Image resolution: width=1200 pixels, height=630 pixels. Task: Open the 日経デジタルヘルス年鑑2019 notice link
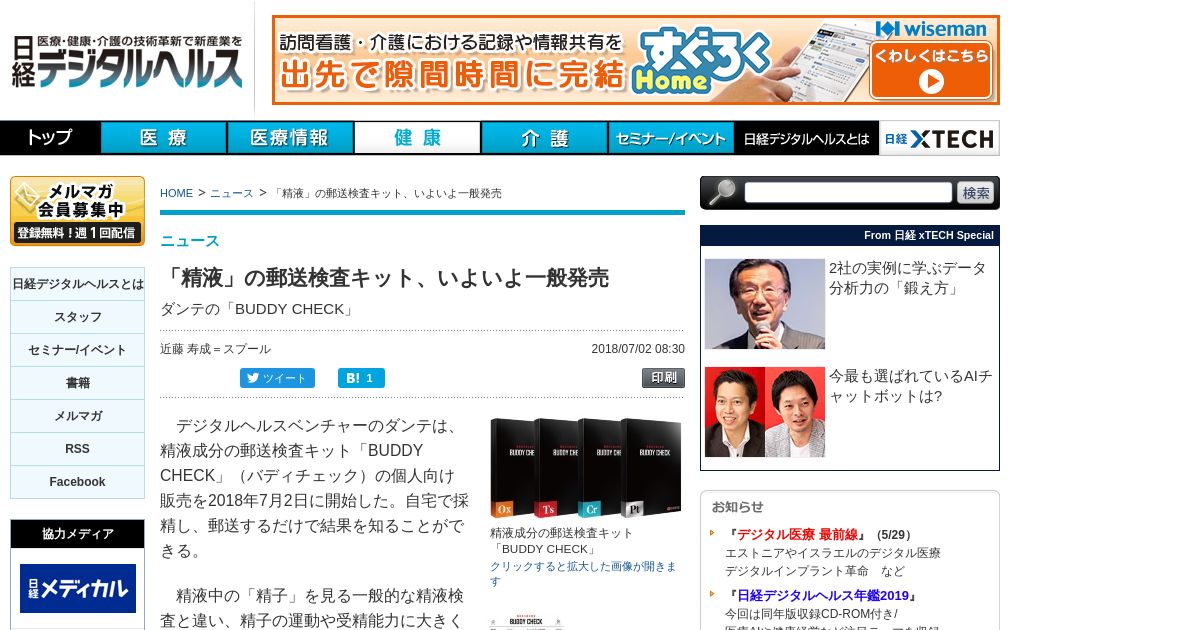point(823,596)
